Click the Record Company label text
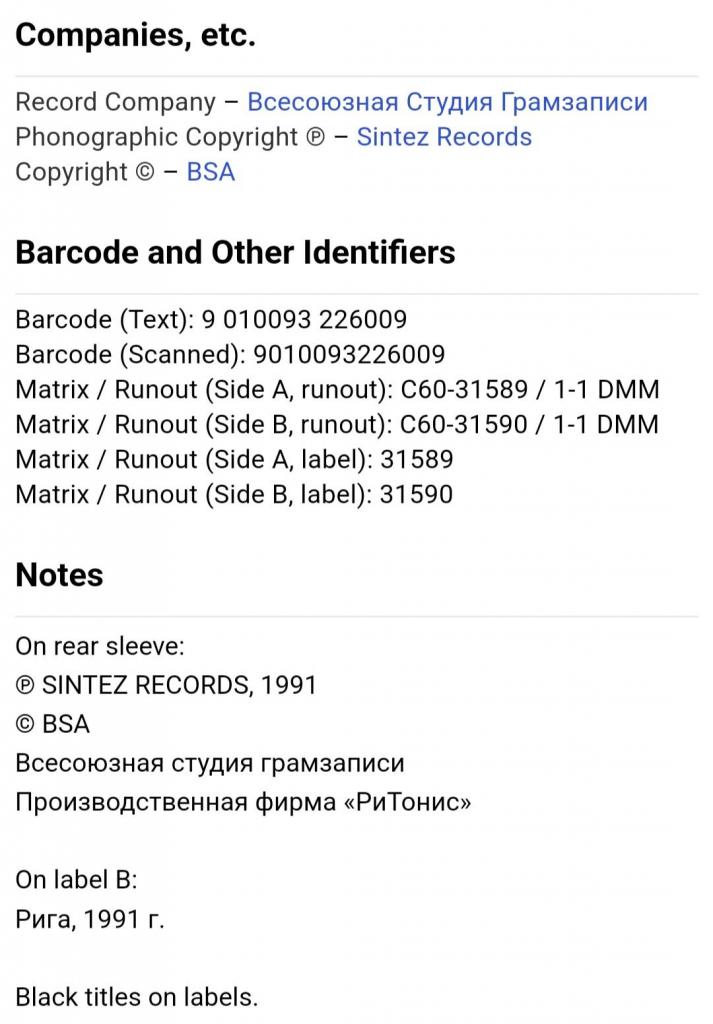 116,102
